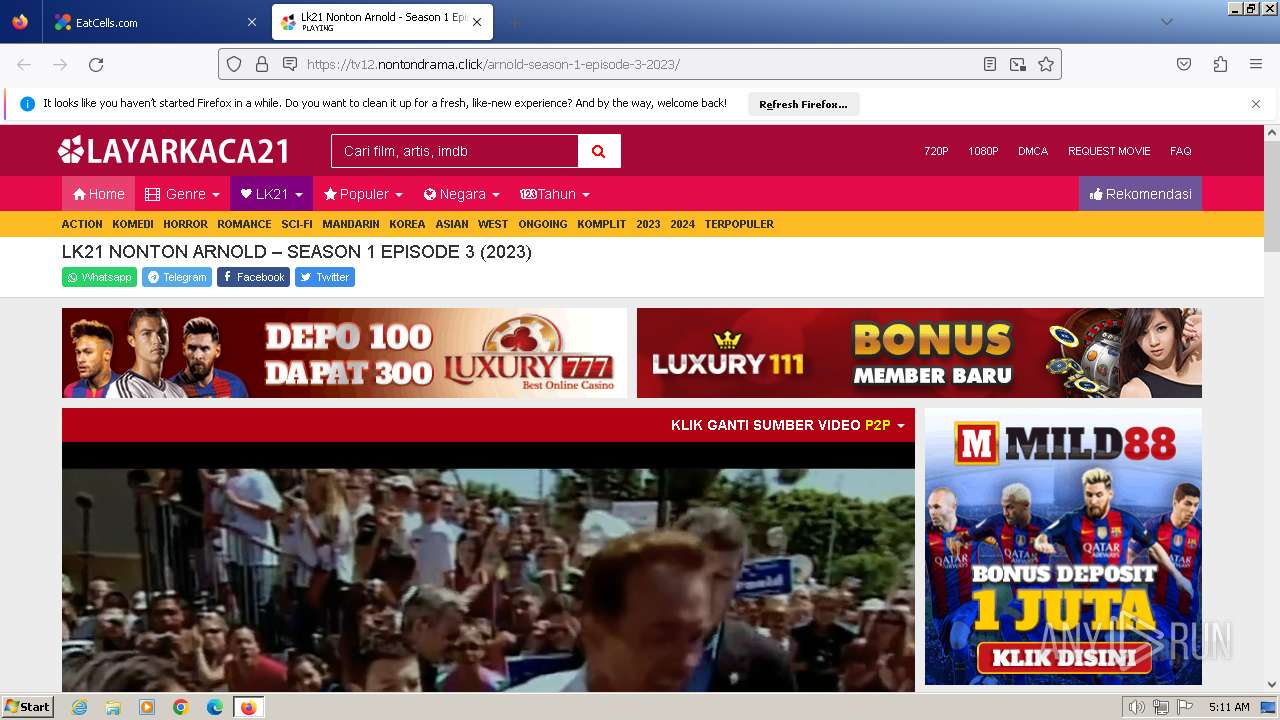The height and width of the screenshot is (720, 1280).
Task: Share via the Facebook button
Action: point(253,277)
